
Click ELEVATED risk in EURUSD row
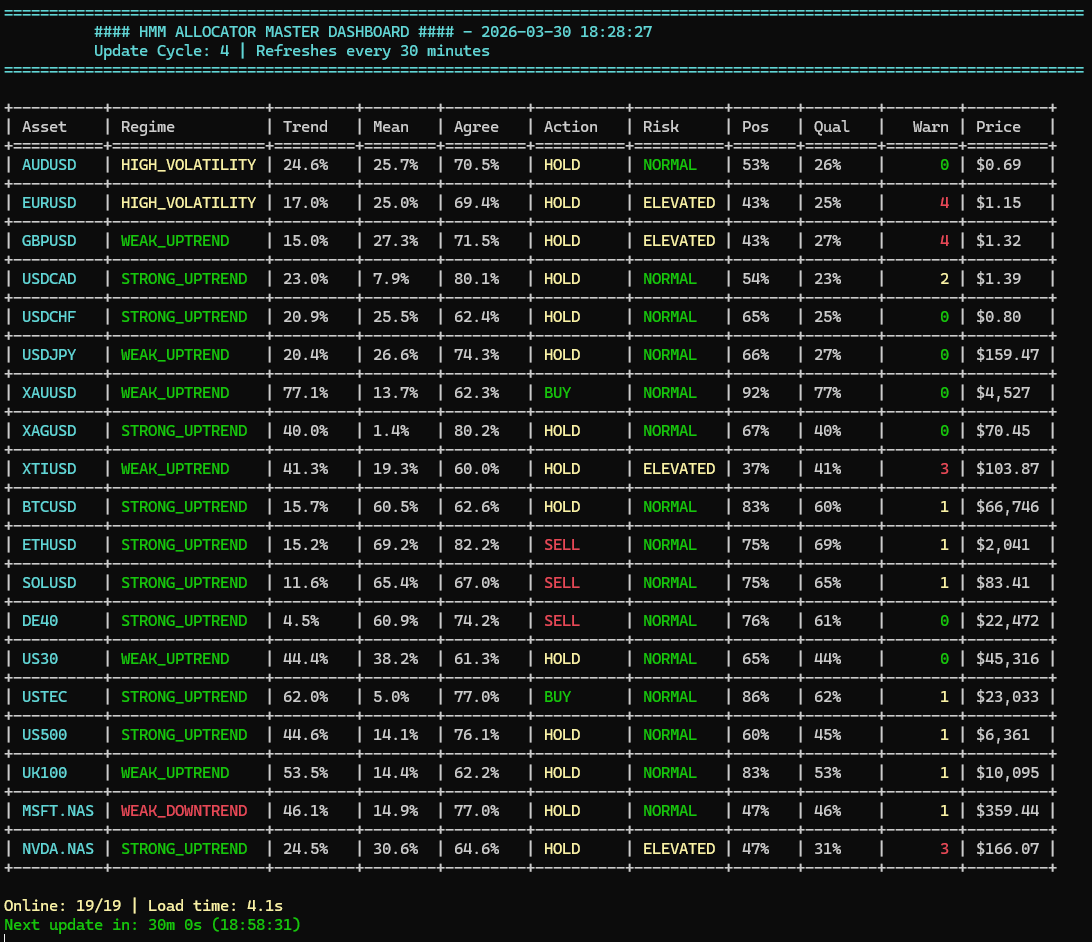pyautogui.click(x=679, y=203)
